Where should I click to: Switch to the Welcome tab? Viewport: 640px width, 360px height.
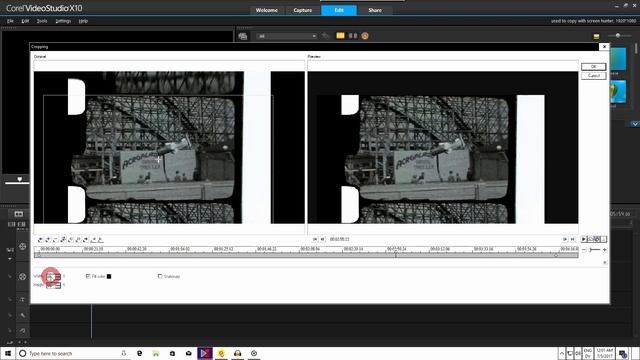coord(267,10)
